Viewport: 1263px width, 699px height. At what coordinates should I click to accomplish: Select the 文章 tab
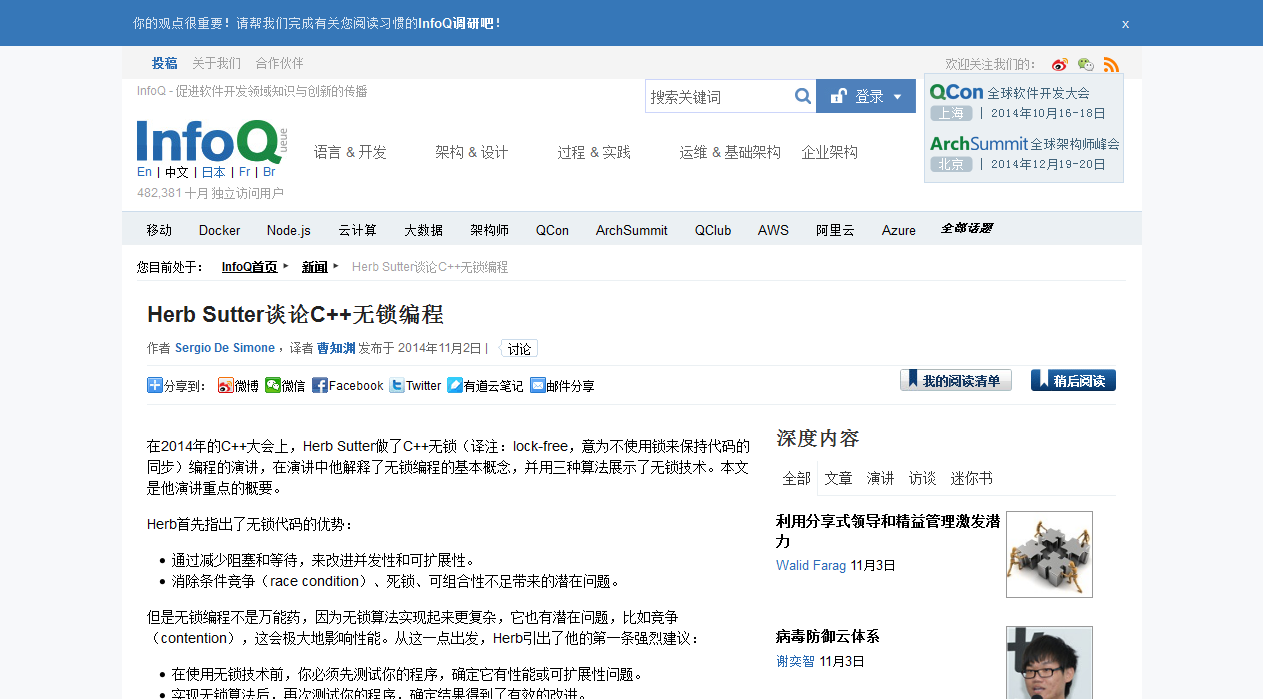pyautogui.click(x=838, y=478)
